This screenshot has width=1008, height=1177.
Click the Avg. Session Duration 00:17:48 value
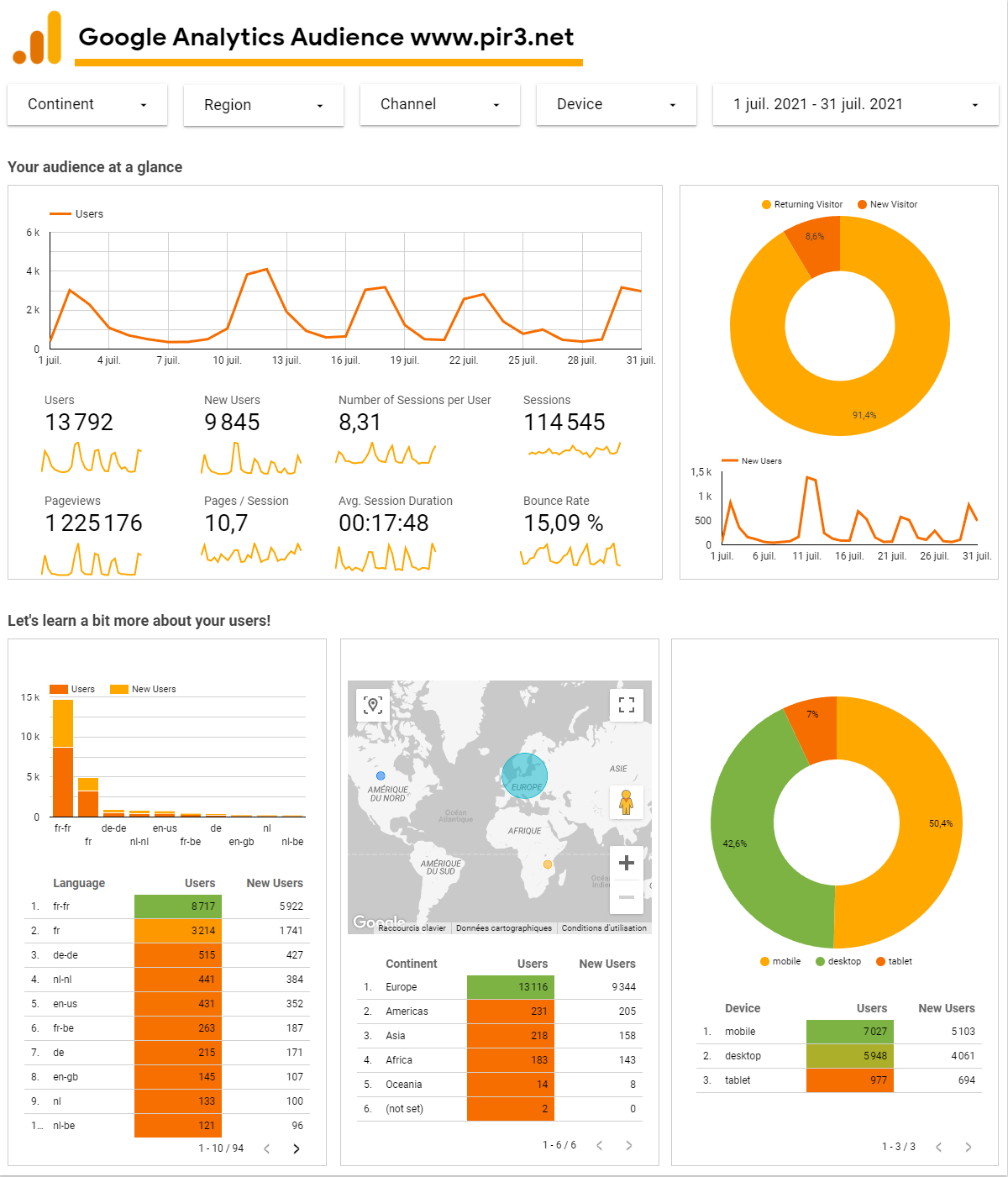[384, 523]
